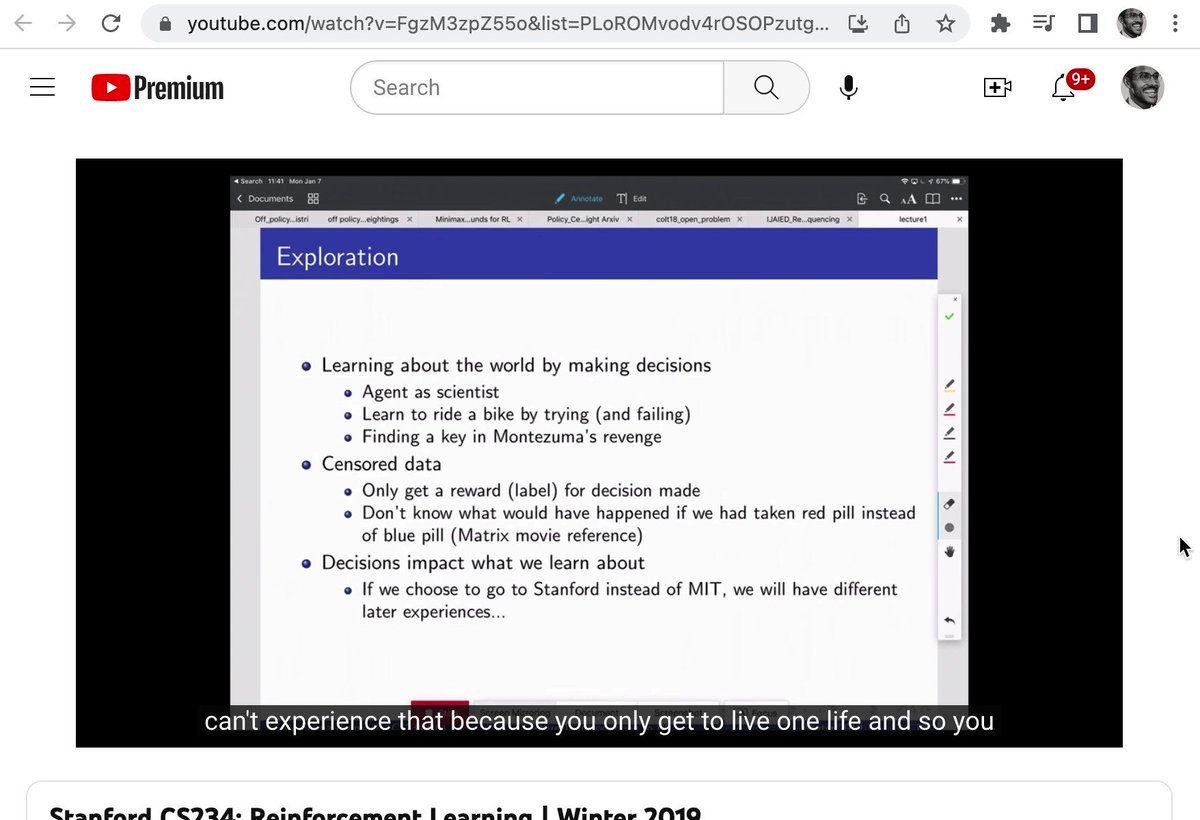Open the YouTube hamburger guide menu
This screenshot has width=1200, height=820.
[42, 88]
